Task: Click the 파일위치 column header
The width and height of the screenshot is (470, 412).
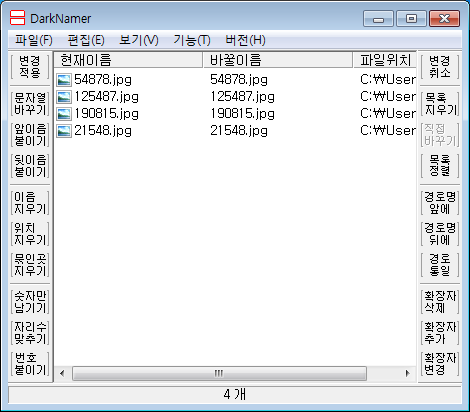Action: [x=385, y=60]
